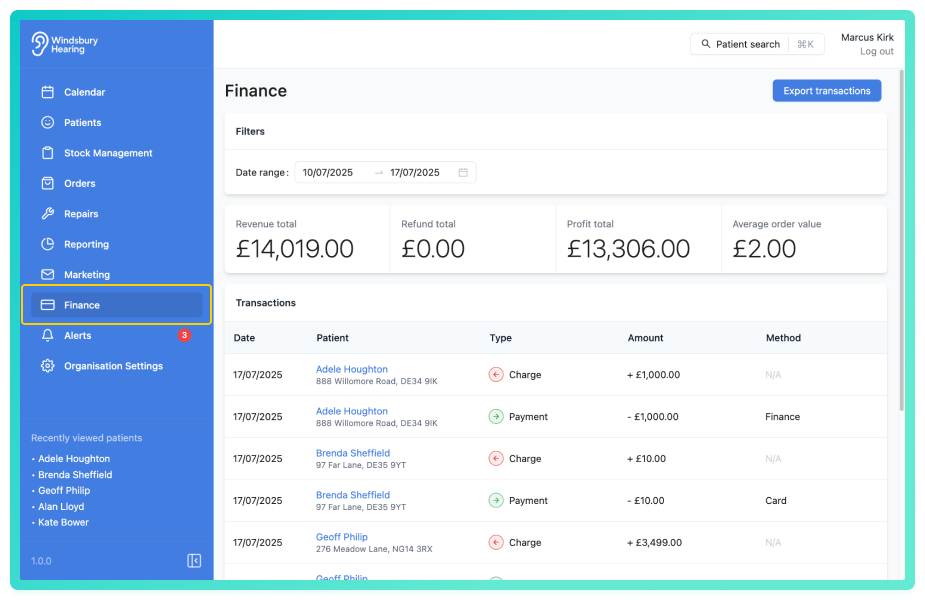
Task: Select the Finance menu item
Action: pos(117,305)
